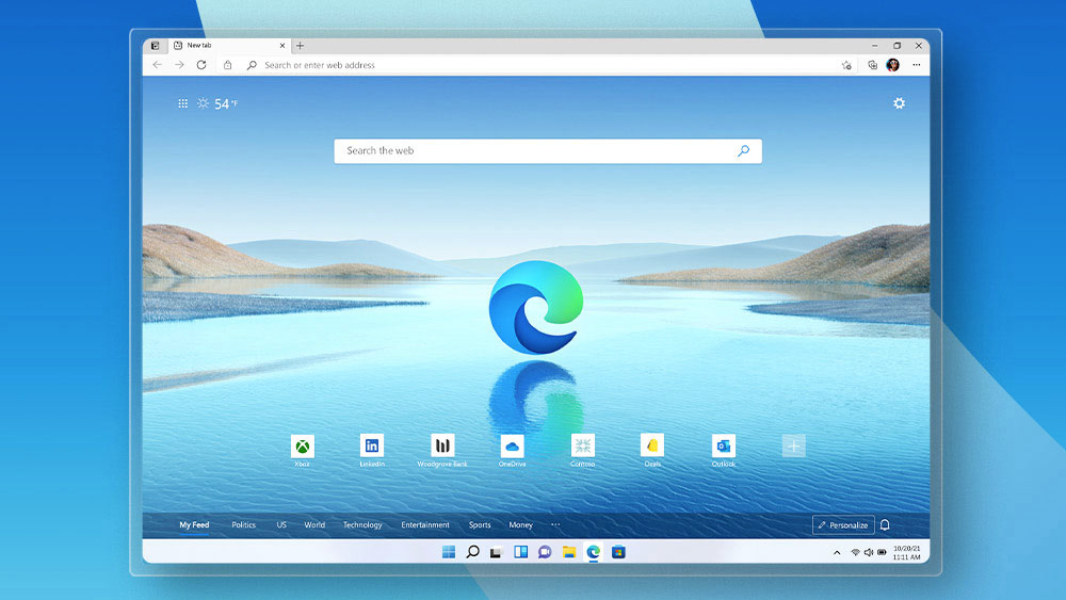Open the Favorites star icon

coord(846,65)
